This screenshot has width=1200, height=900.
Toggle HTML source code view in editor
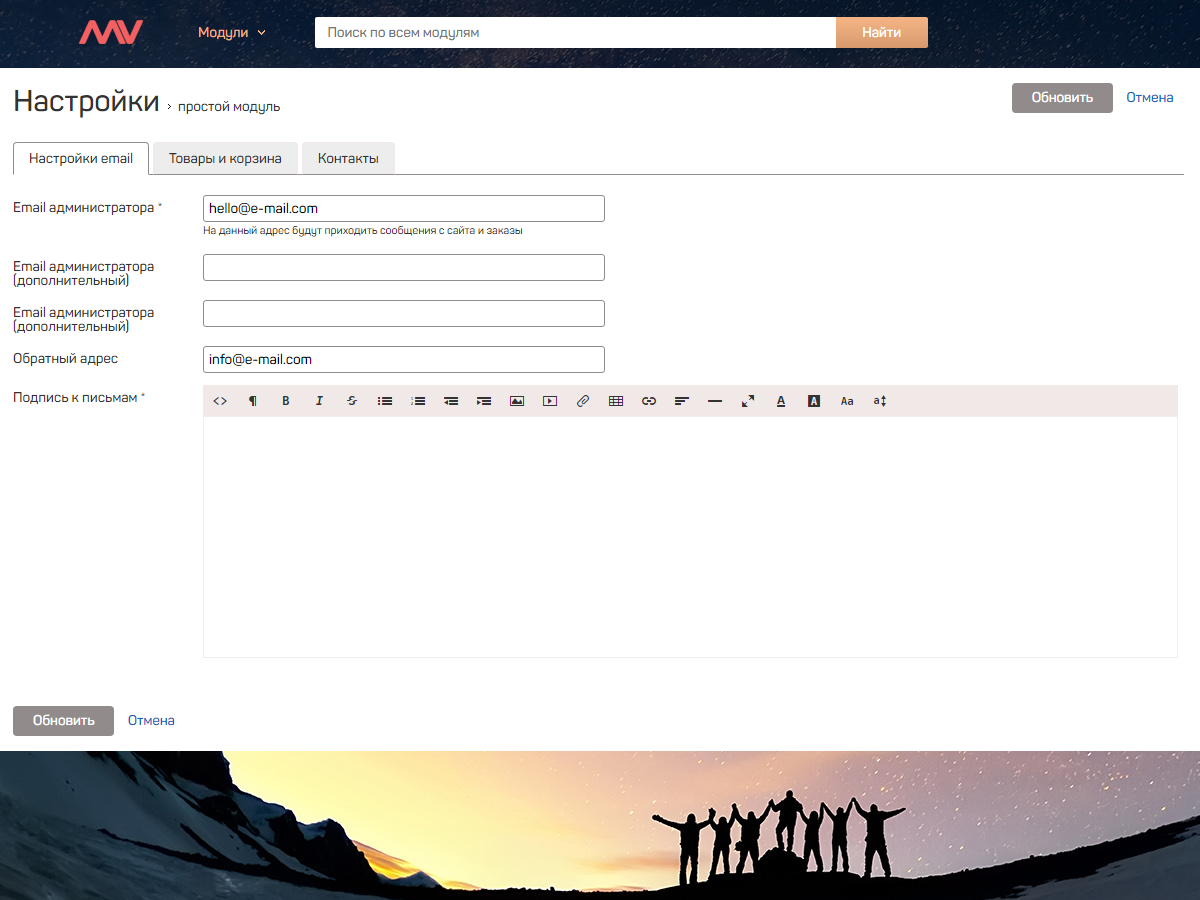(x=220, y=401)
